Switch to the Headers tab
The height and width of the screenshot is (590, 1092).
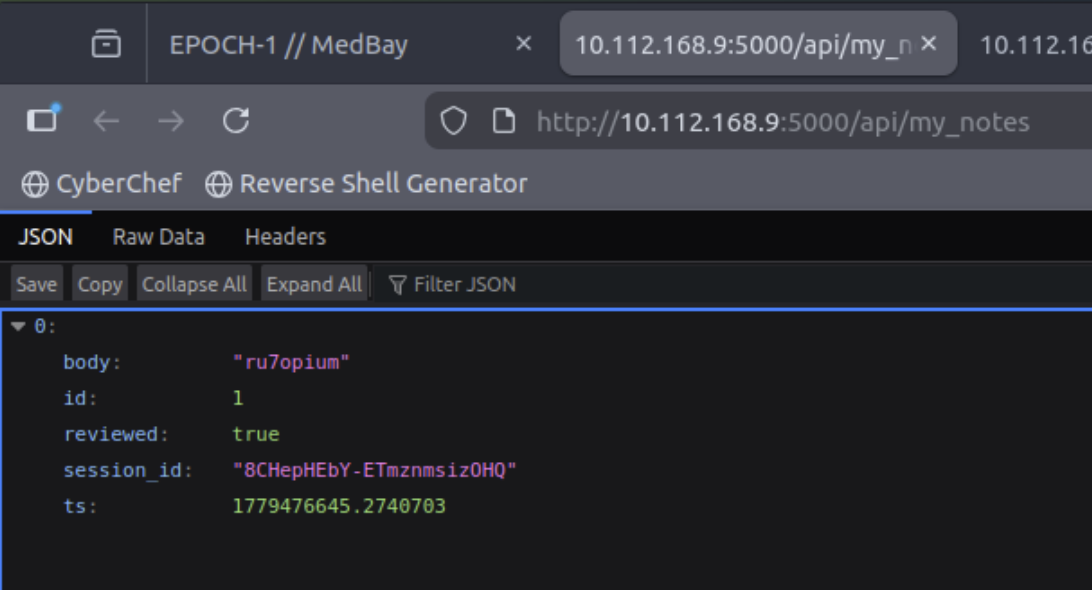pyautogui.click(x=286, y=237)
